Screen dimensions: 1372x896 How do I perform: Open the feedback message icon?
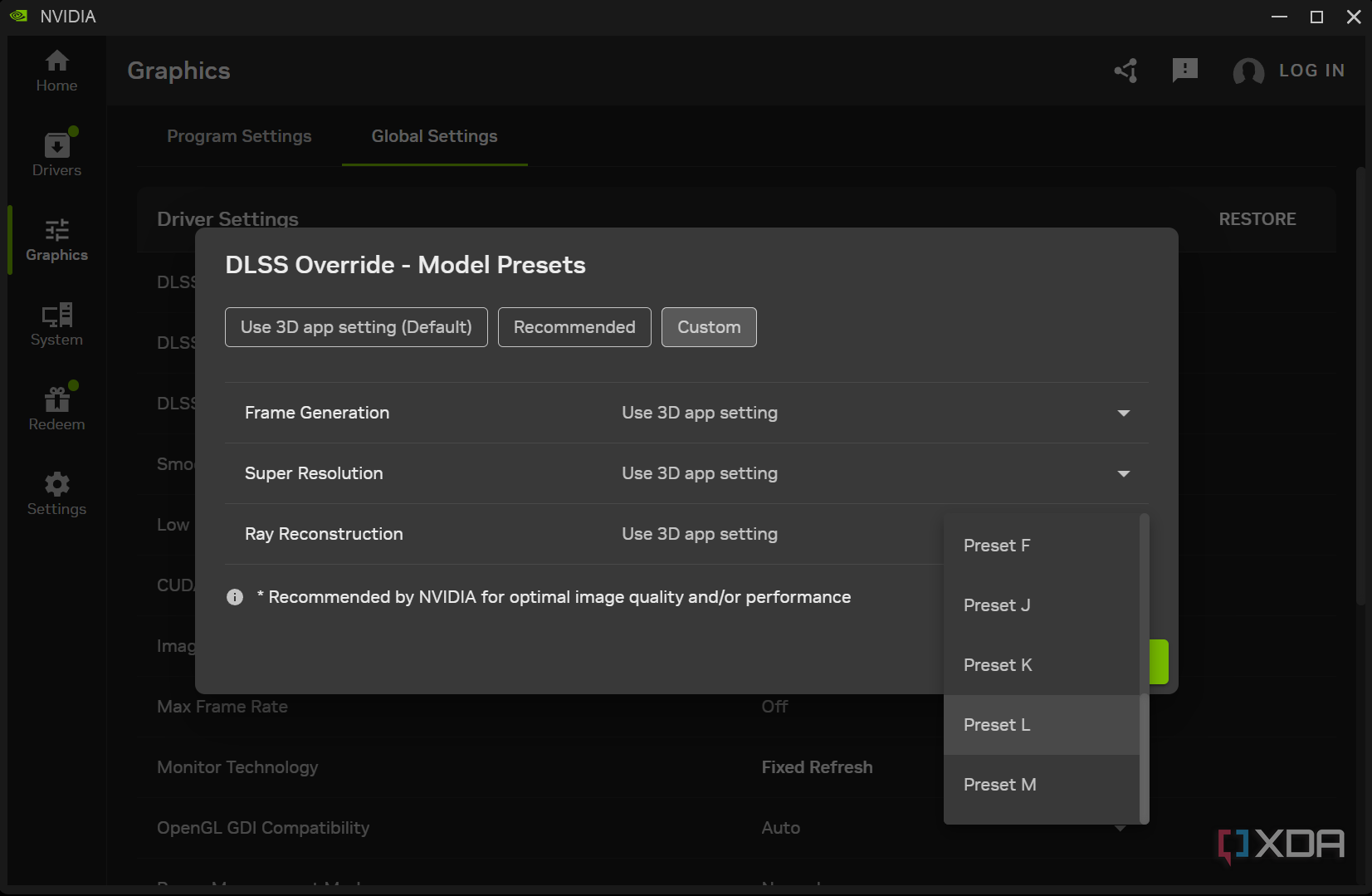(1185, 71)
